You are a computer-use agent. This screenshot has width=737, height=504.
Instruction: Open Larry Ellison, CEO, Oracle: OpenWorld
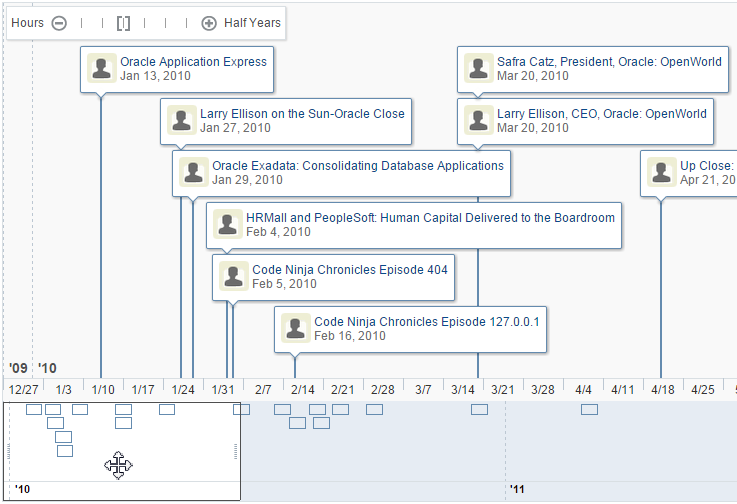602,114
